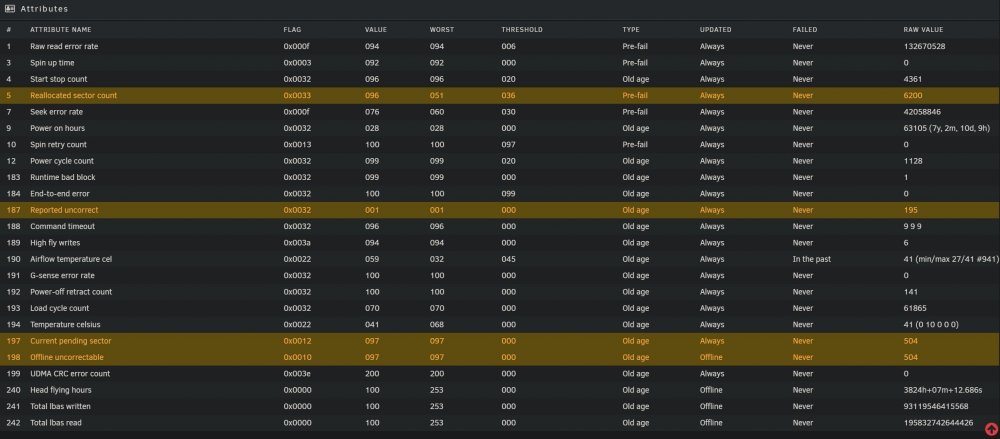Click raw value 6200 for reallocated sectors
Image resolution: width=1000 pixels, height=439 pixels.
(913, 96)
